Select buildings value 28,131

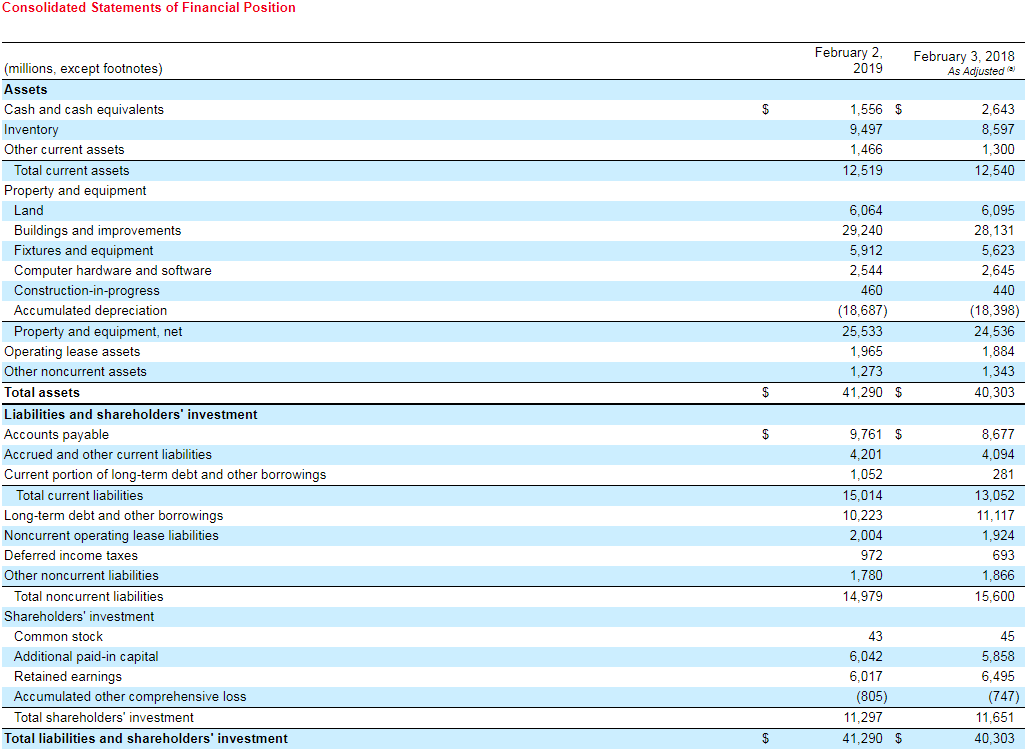995,231
